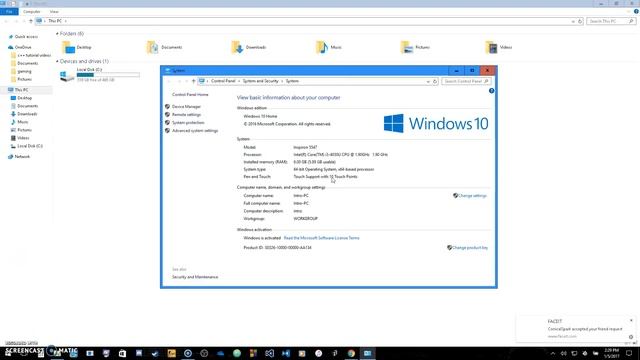Select OneDrive in navigation pane
The height and width of the screenshot is (360, 640).
23,47
